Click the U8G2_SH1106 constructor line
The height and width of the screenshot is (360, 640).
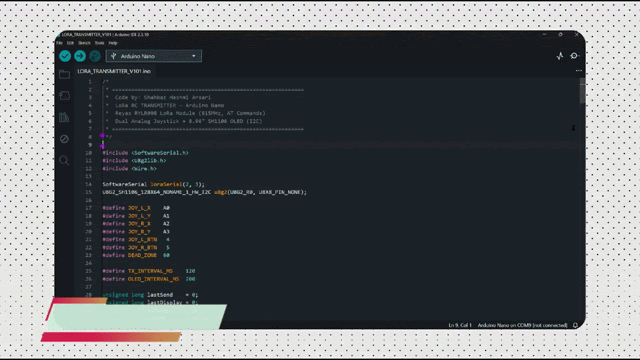204,192
